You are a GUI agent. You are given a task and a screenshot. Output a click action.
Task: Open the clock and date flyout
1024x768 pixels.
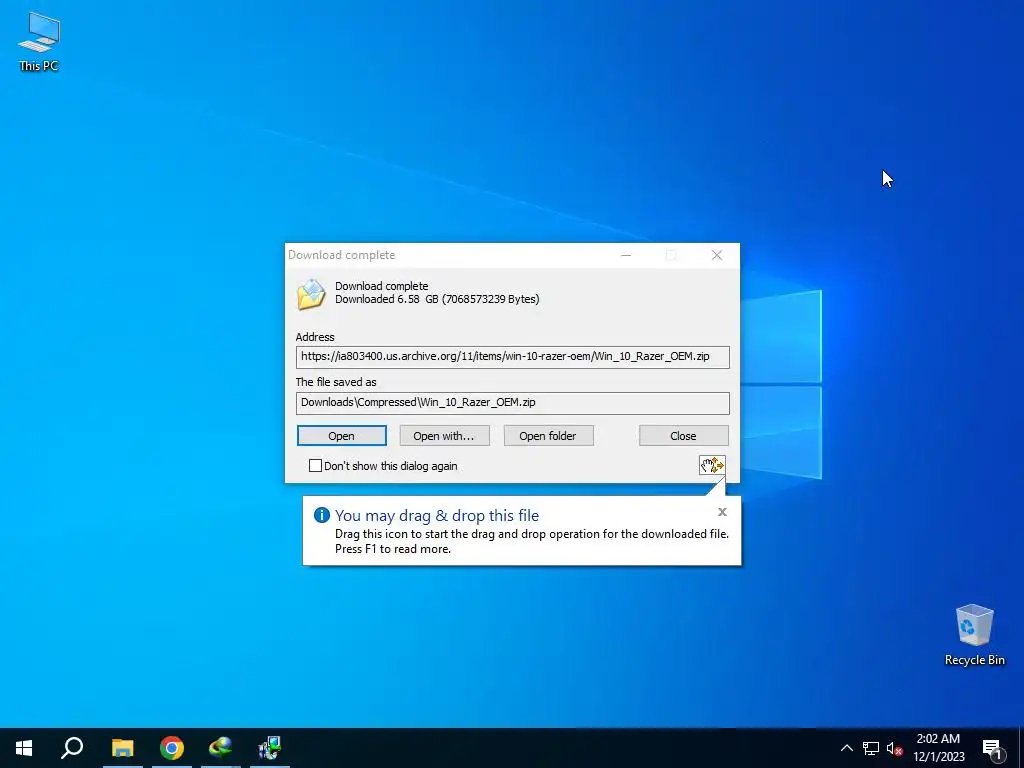point(938,748)
